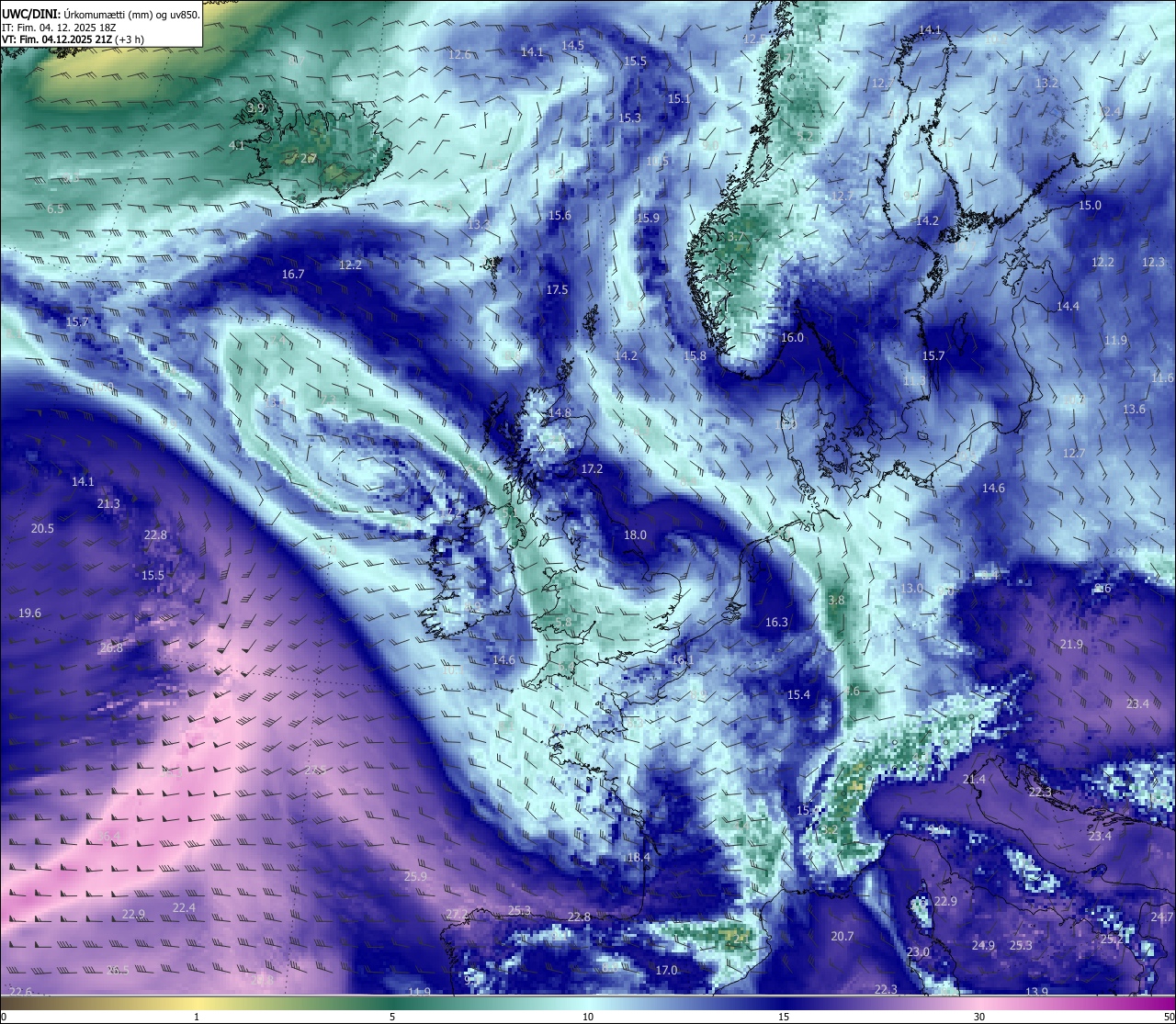This screenshot has width=1176, height=1024.
Task: Click the VT valid time 21Z line
Action: [73, 39]
